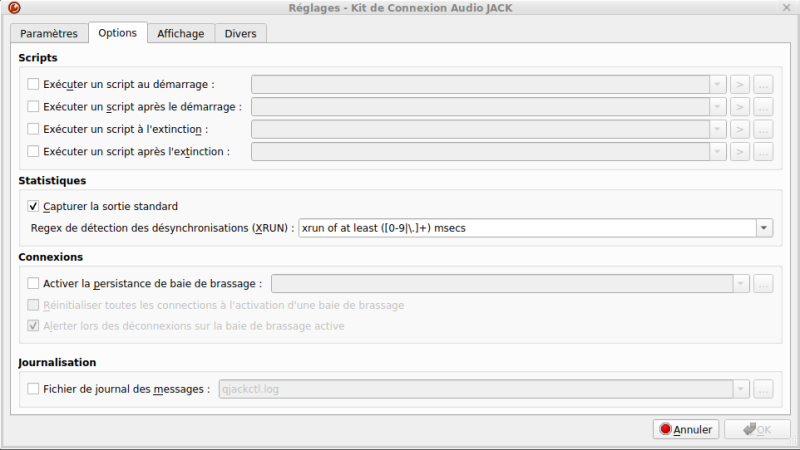
Task: Click the execute arrow for shutdown script
Action: (x=740, y=129)
